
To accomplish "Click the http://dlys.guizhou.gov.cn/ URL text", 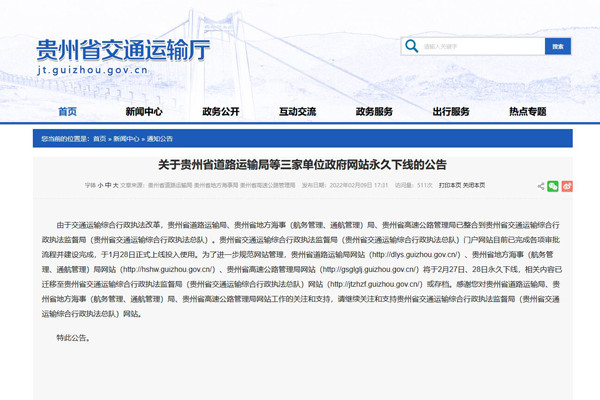I will (415, 255).
